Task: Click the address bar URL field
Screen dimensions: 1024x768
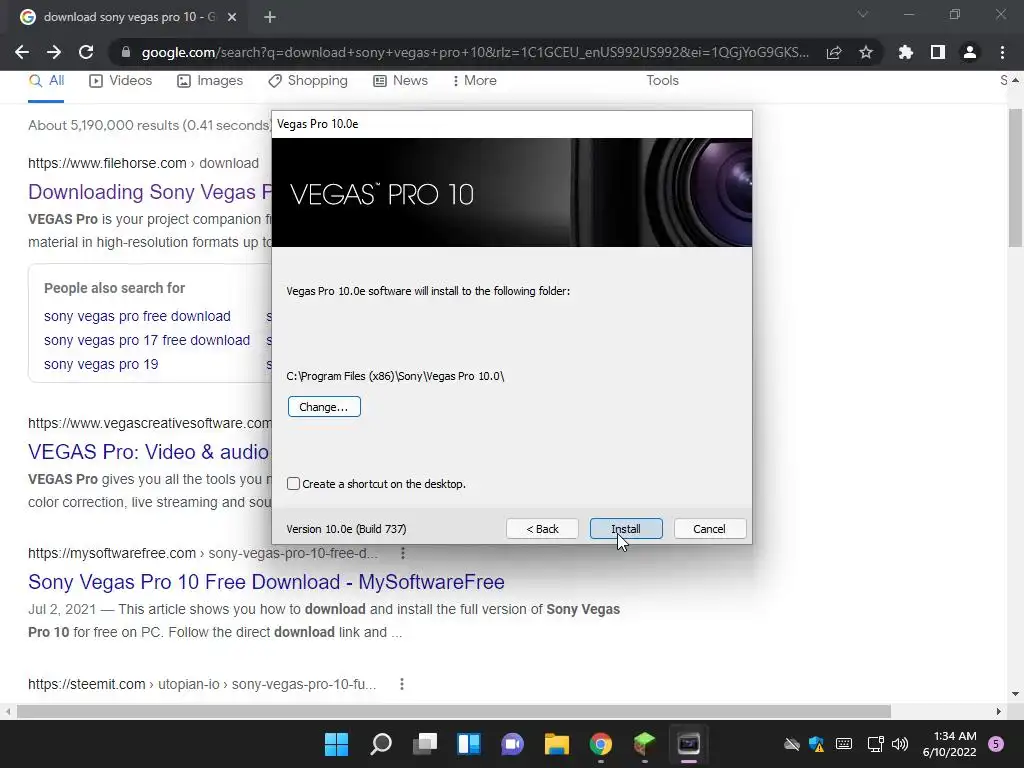Action: pyautogui.click(x=475, y=52)
